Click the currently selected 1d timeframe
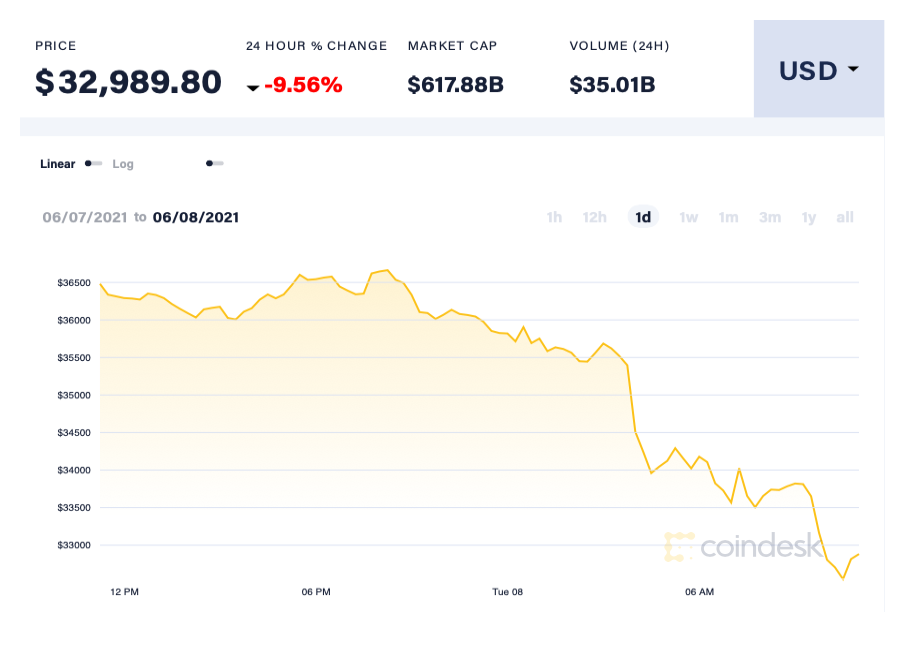Screen dimensions: 905x672 [x=643, y=217]
